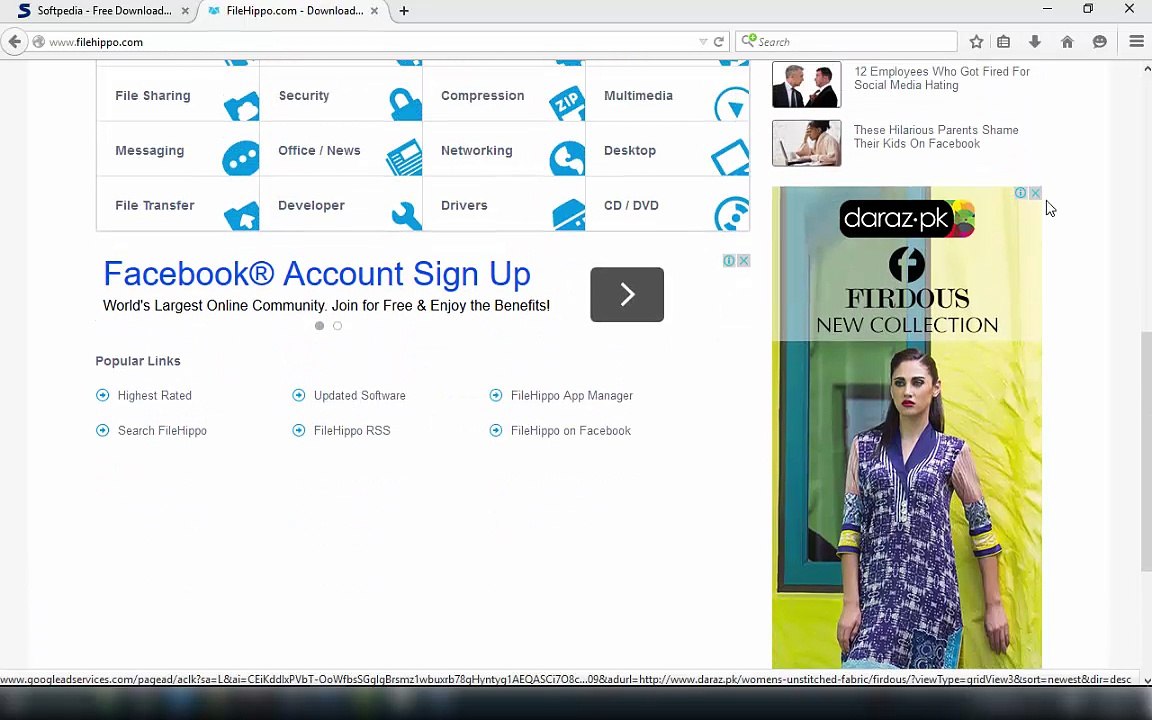Click the Messaging chat bubble icon

tap(241, 158)
